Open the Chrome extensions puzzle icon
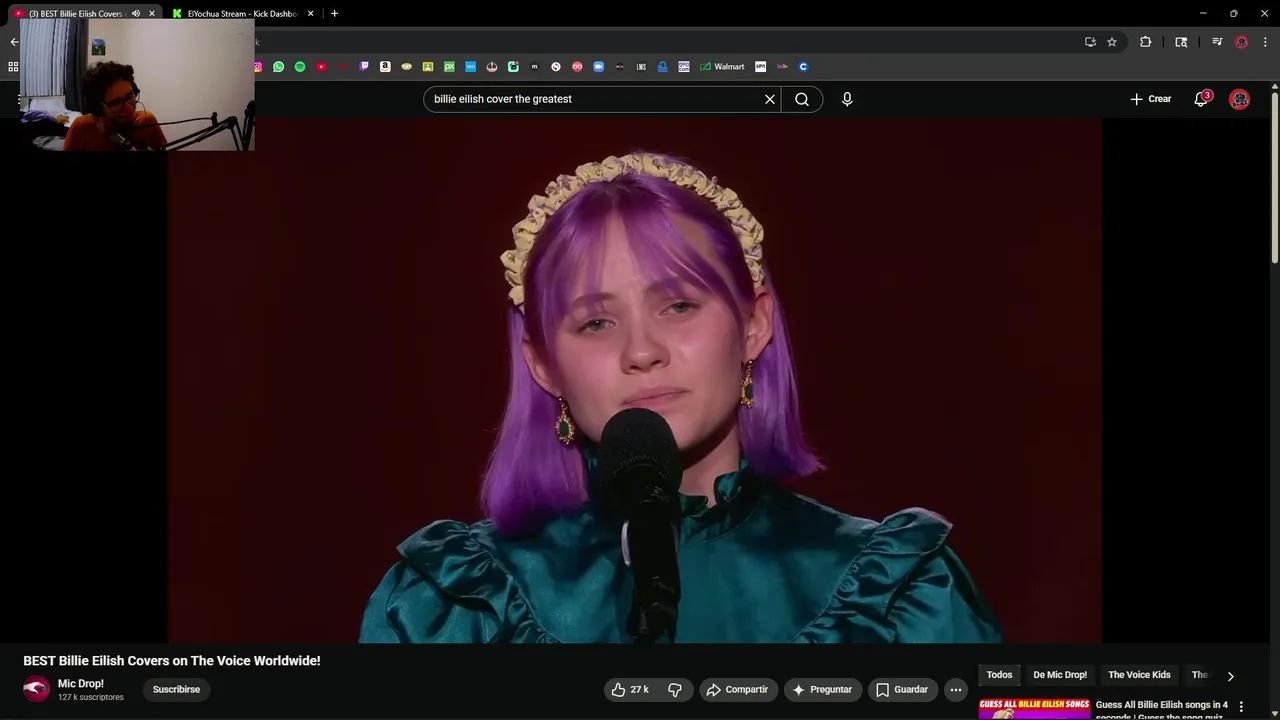 pyautogui.click(x=1146, y=42)
